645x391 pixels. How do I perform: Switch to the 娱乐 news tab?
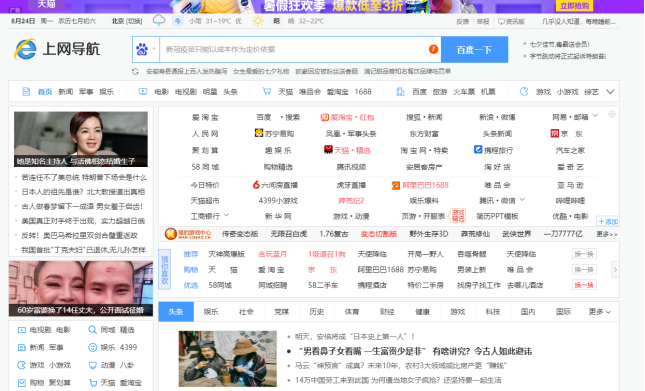point(211,312)
